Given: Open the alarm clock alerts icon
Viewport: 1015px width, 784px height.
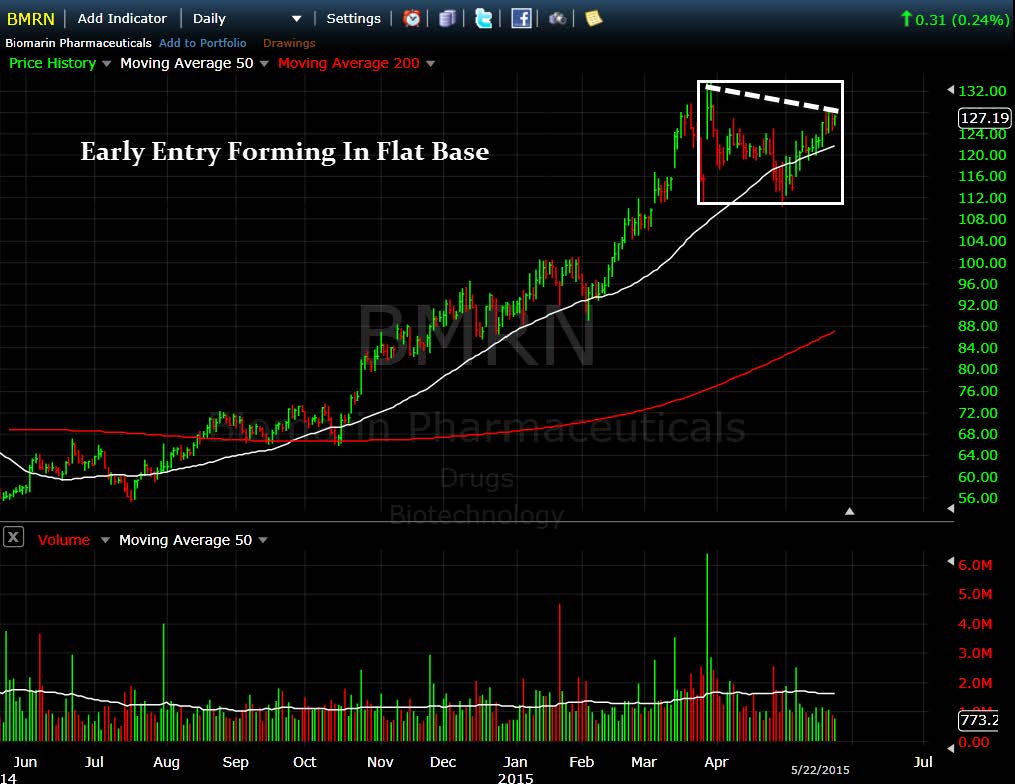Looking at the screenshot, I should (x=411, y=18).
